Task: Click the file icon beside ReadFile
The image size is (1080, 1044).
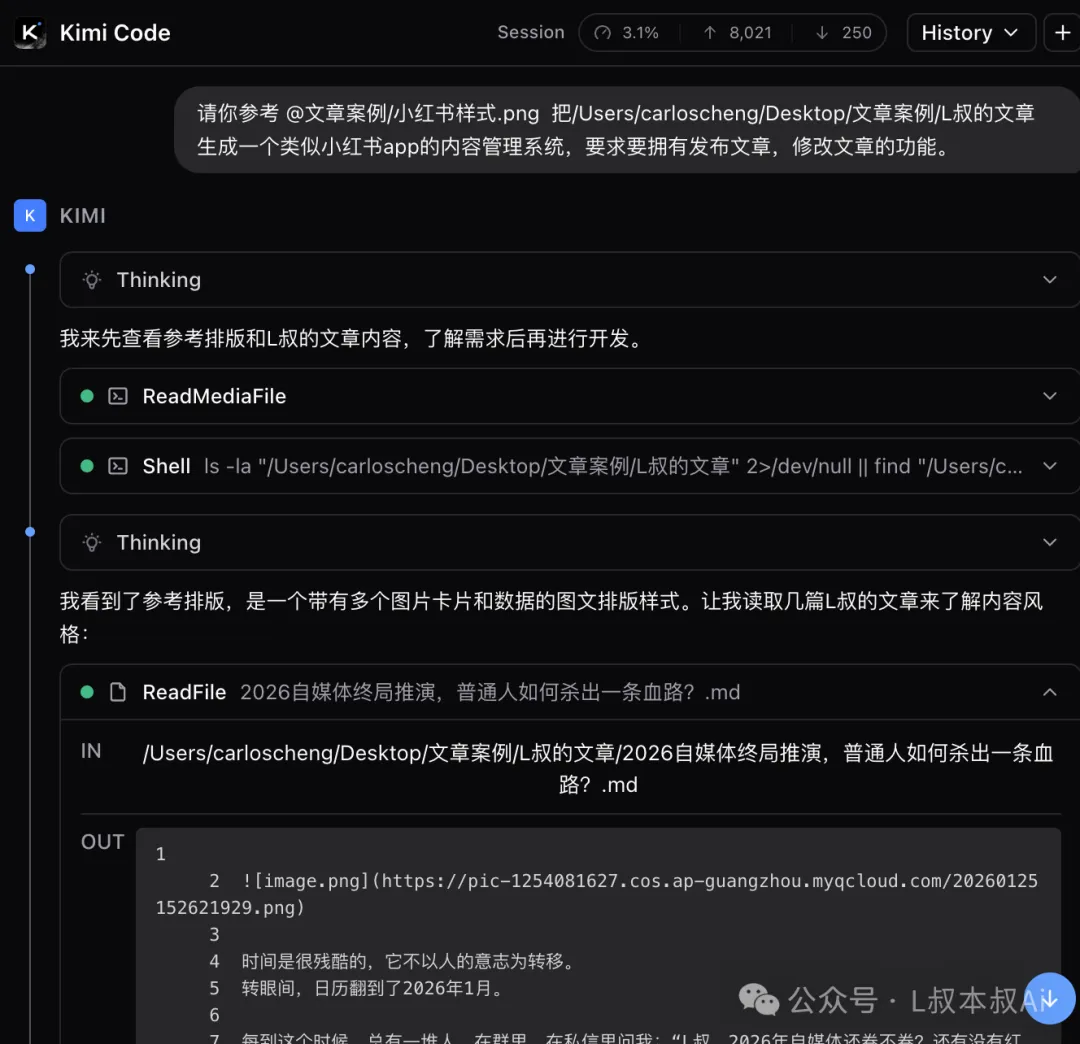Action: (x=118, y=692)
